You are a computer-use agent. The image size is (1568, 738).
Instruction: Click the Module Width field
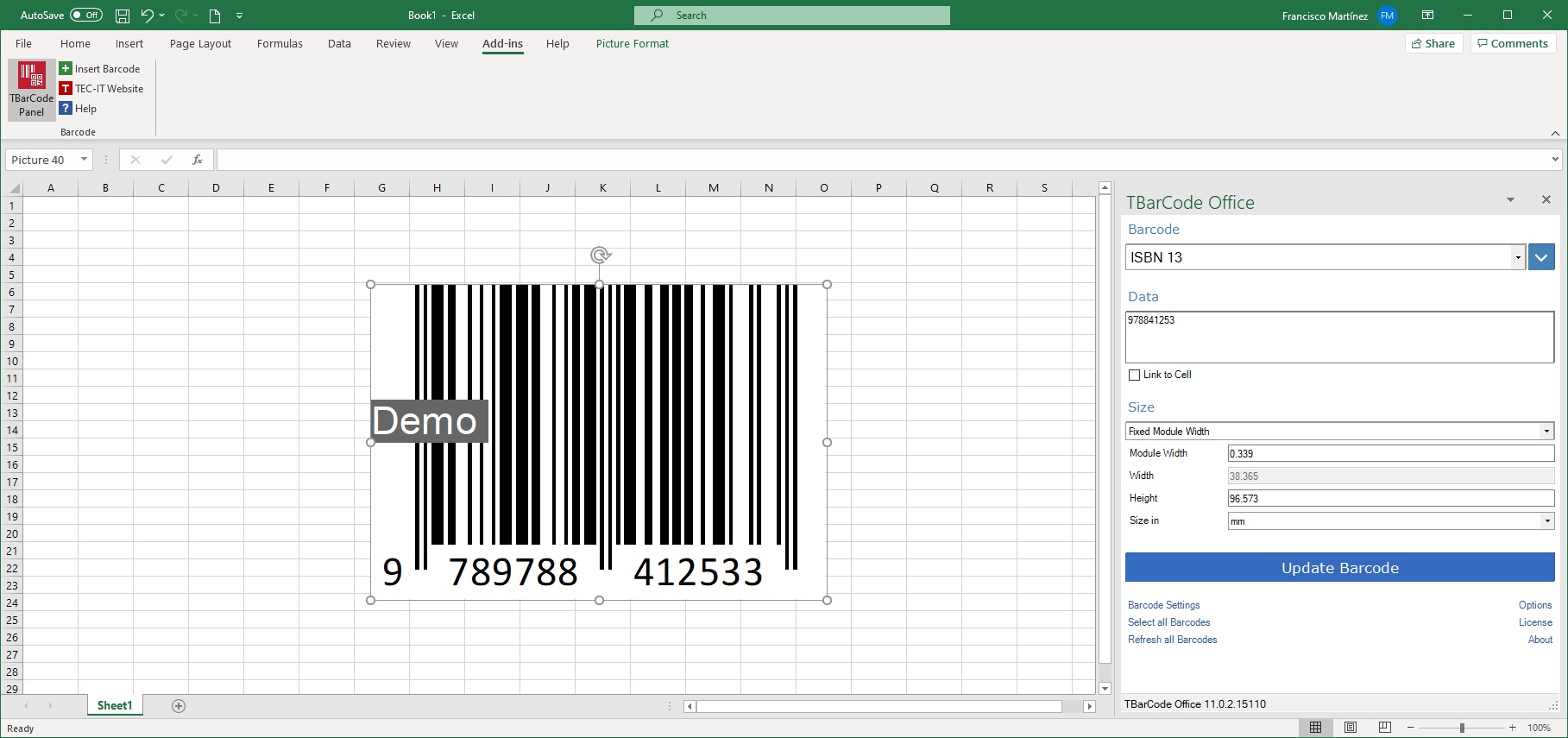1390,453
